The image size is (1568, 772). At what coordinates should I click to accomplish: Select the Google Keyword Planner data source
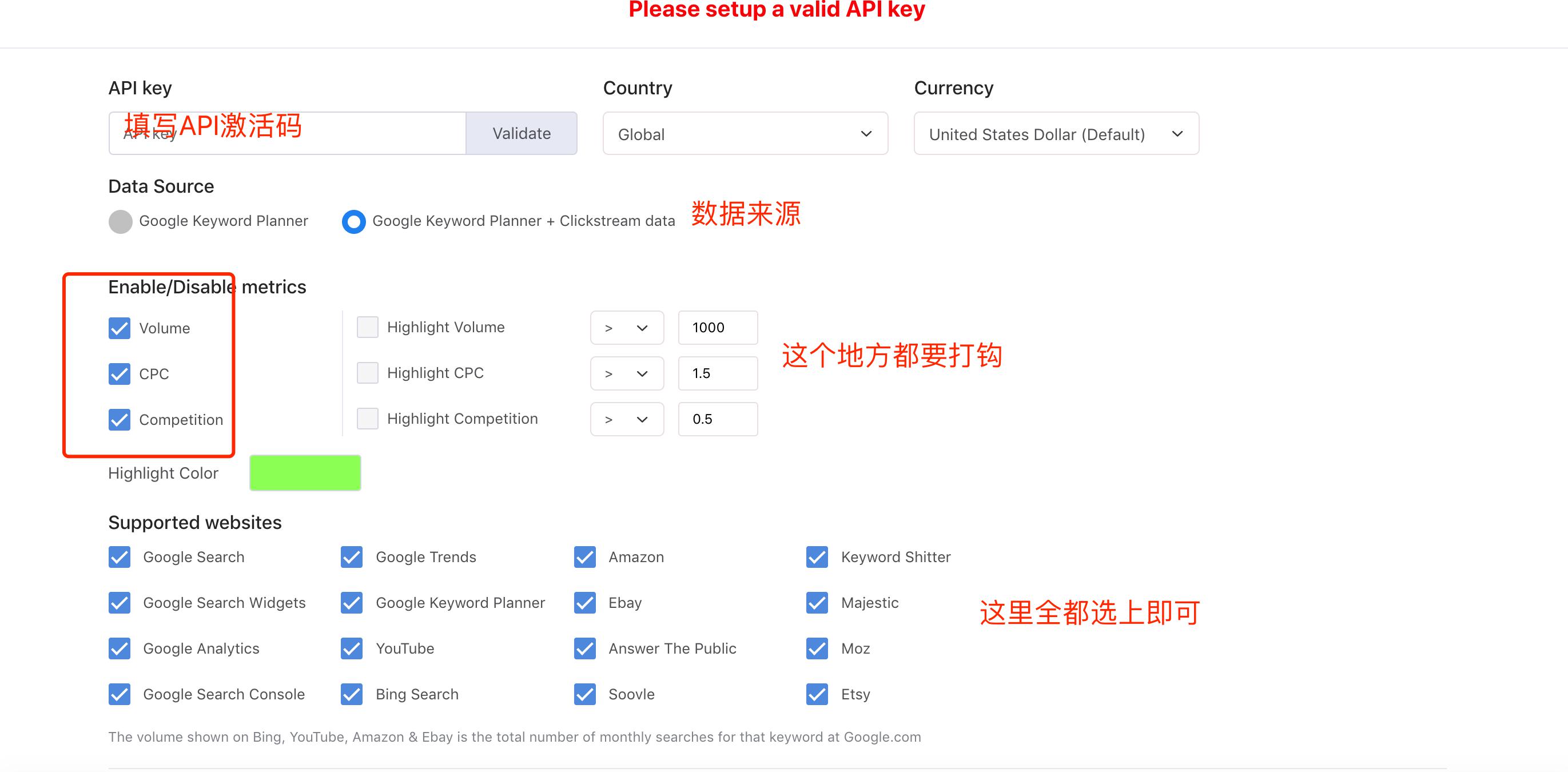click(x=121, y=221)
